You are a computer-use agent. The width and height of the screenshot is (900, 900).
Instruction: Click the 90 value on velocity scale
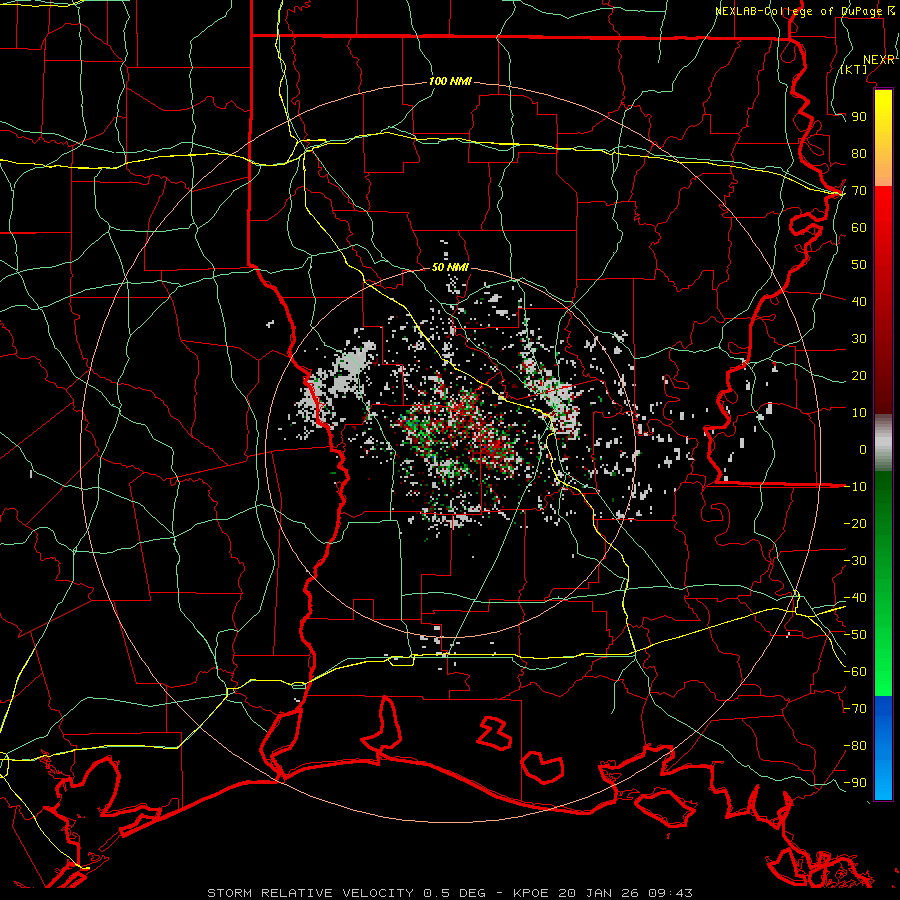[859, 117]
